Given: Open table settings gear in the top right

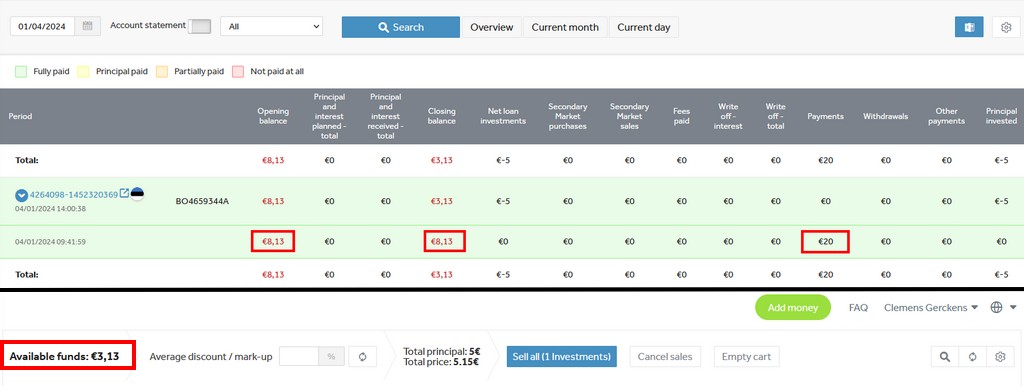Looking at the screenshot, I should point(1006,27).
